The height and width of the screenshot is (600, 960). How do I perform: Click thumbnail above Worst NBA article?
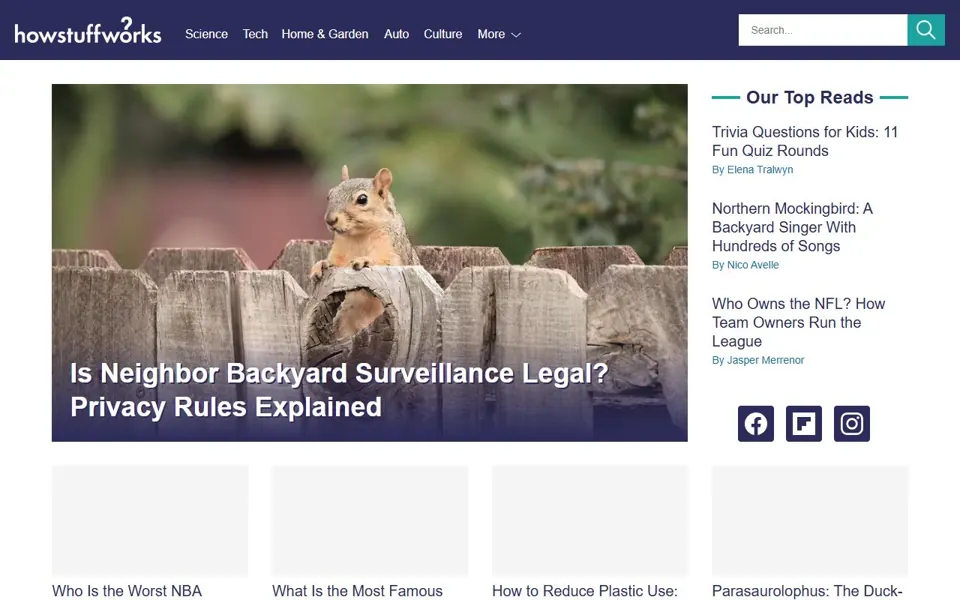point(150,521)
